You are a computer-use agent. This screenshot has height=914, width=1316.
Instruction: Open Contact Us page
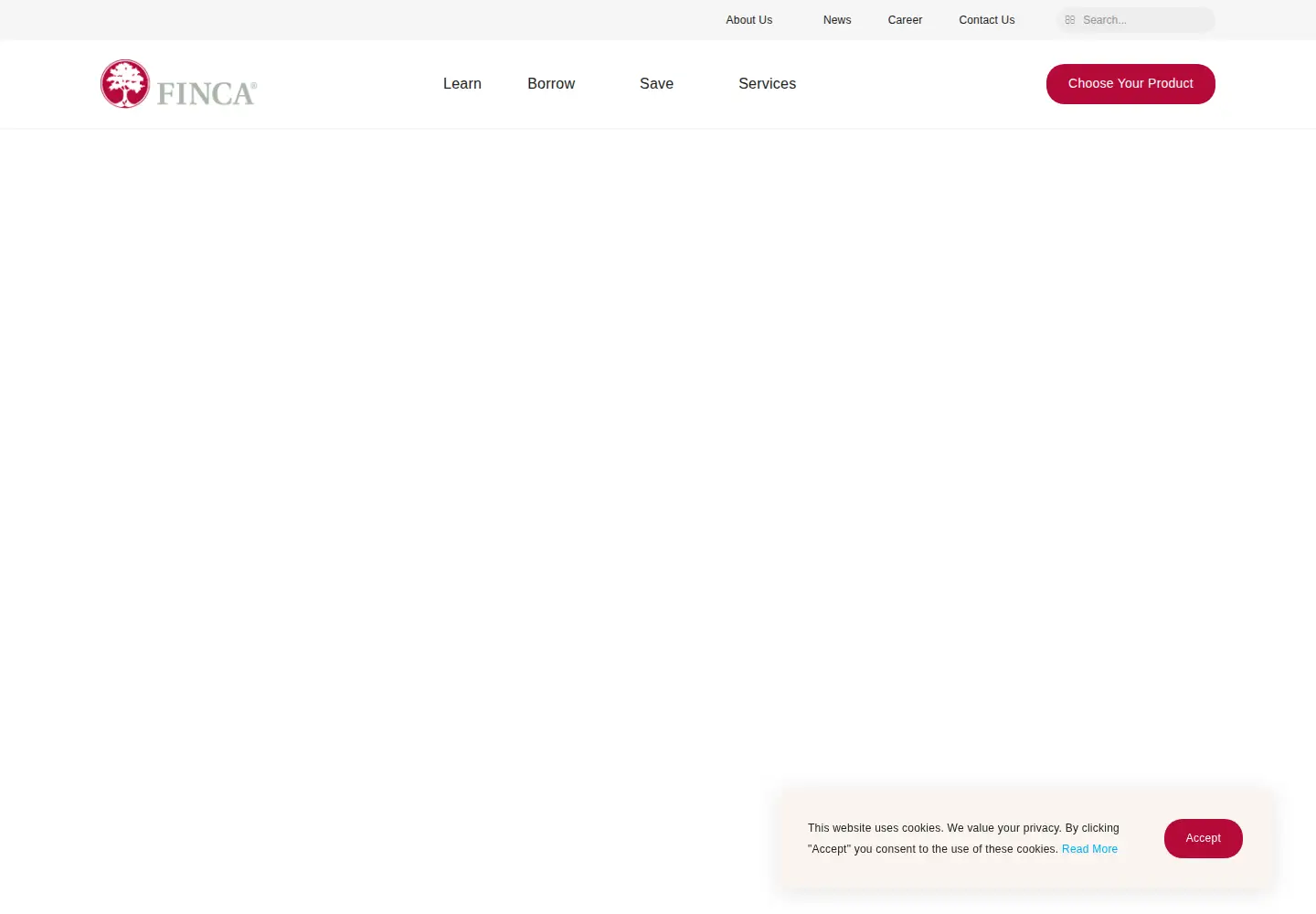click(987, 20)
